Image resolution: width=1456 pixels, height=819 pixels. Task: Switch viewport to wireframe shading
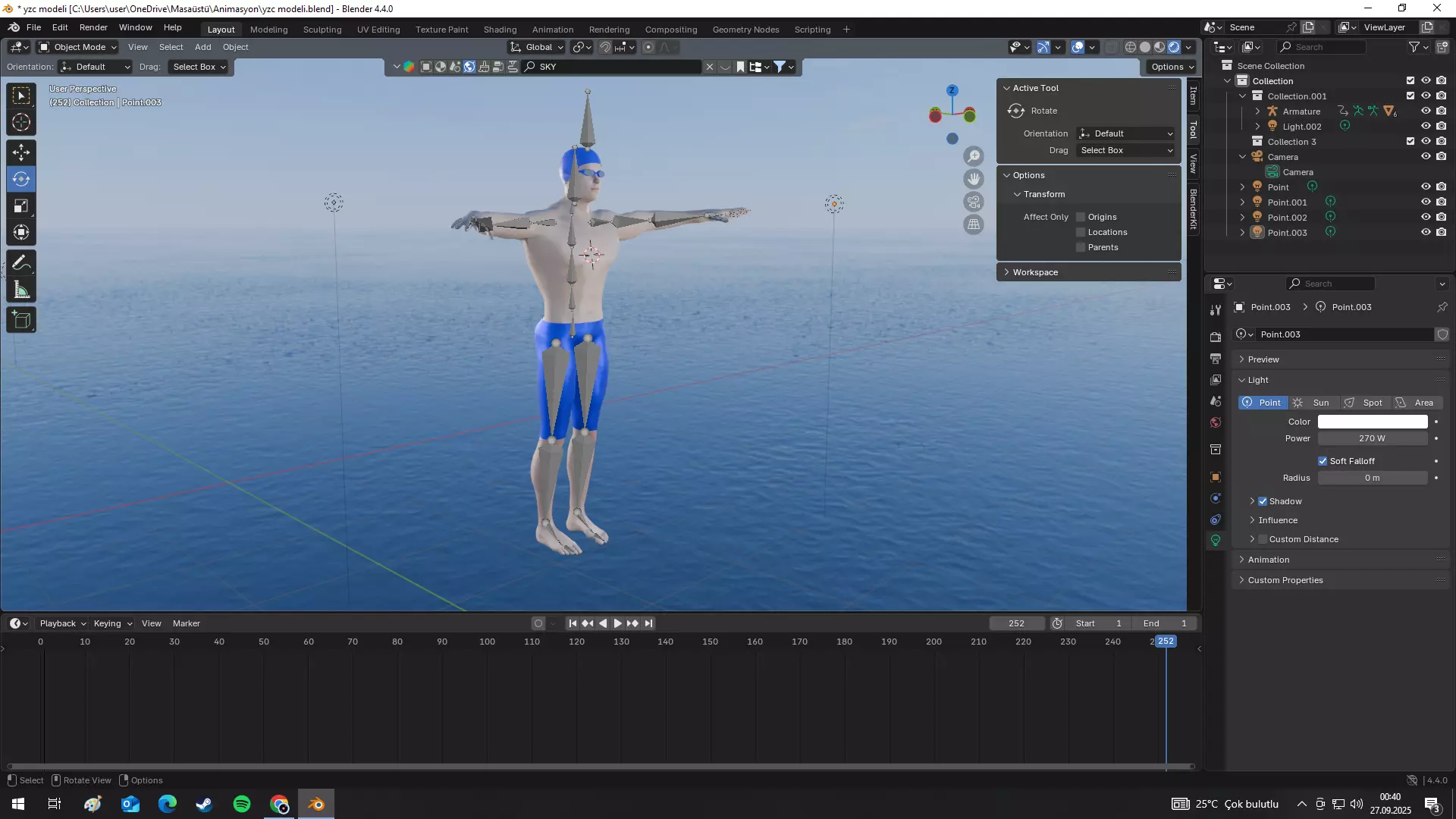coord(1130,47)
